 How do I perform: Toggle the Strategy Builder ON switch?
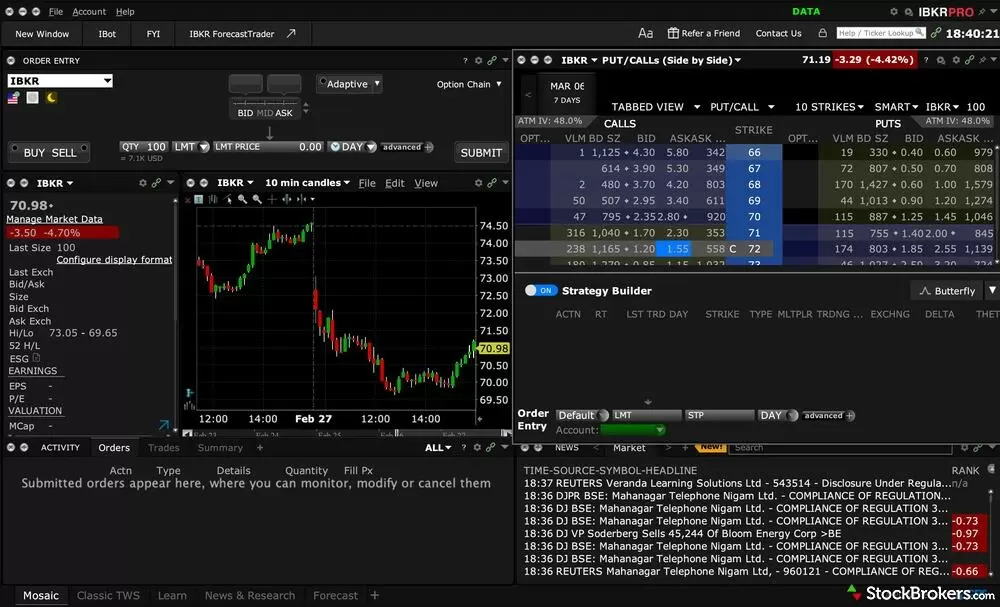(541, 291)
